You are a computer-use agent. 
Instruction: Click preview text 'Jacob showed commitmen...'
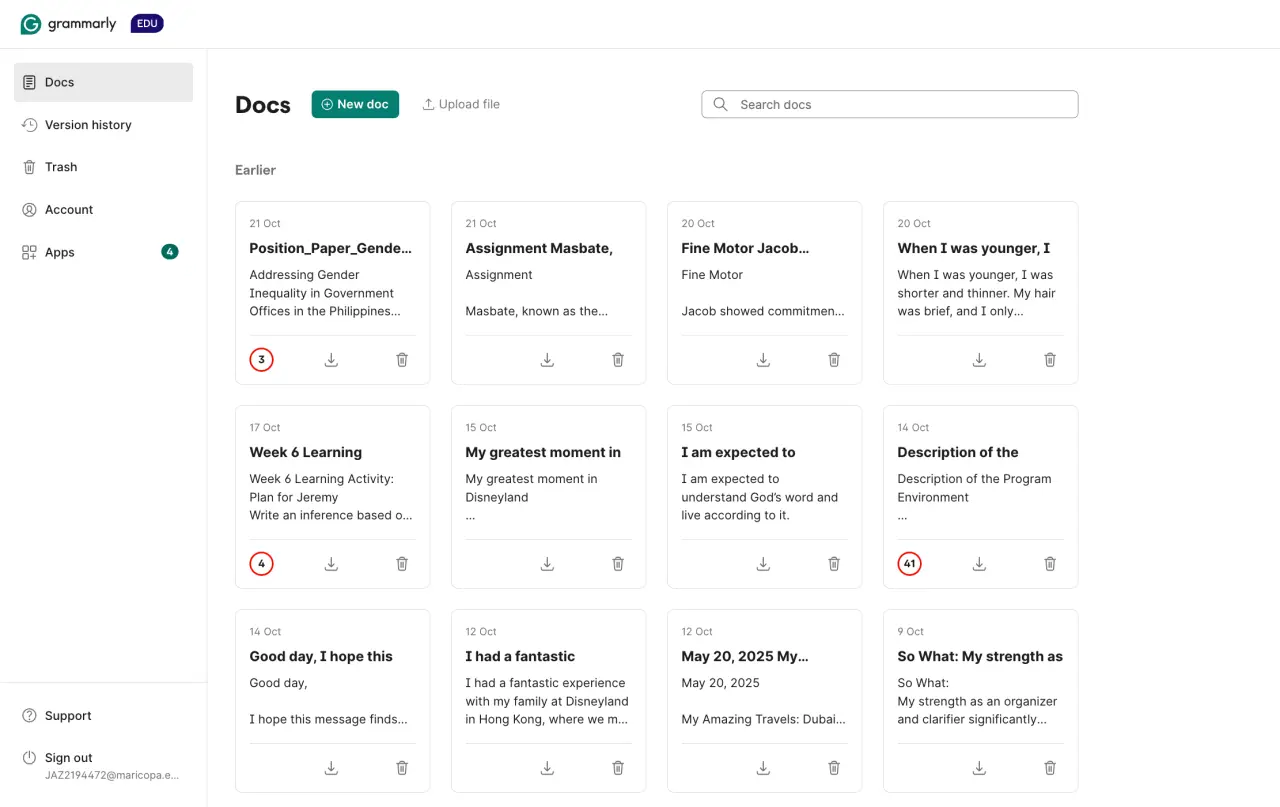762,311
